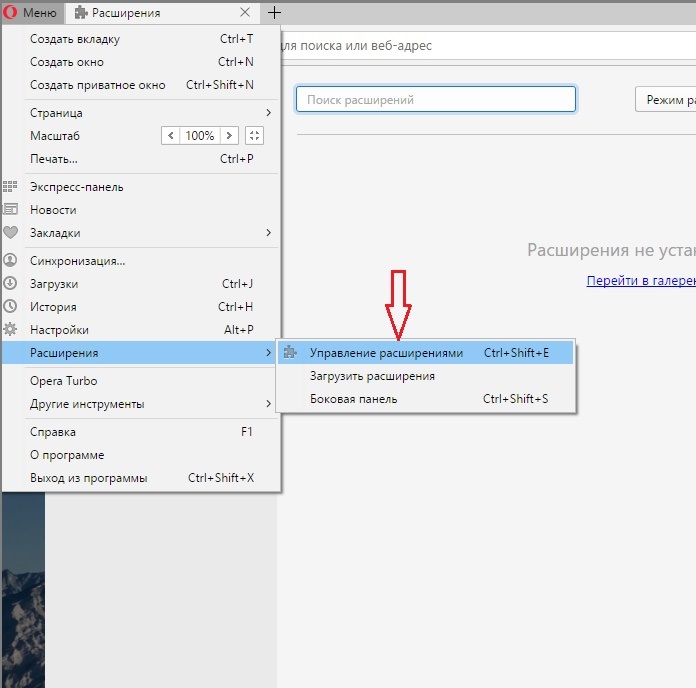Click the Масштаб label
The height and width of the screenshot is (688, 696).
point(55,136)
